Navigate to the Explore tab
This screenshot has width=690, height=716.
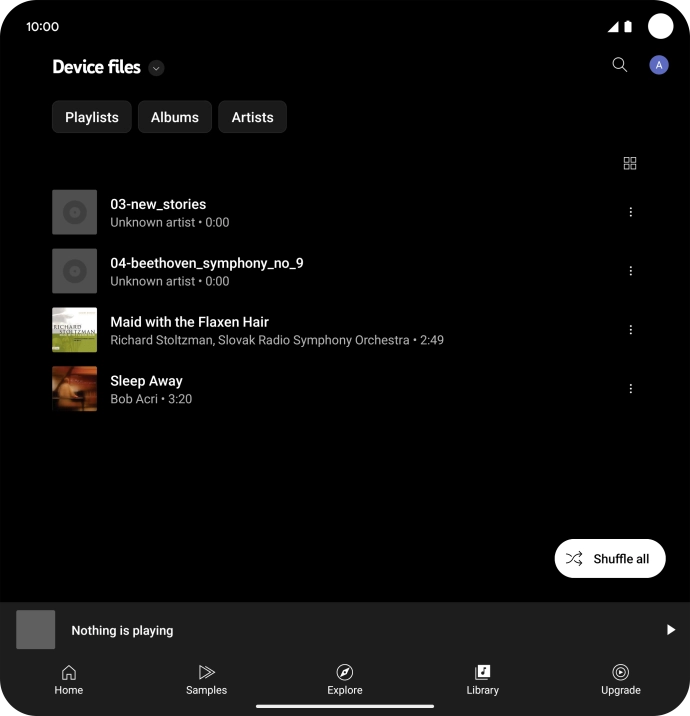(345, 680)
